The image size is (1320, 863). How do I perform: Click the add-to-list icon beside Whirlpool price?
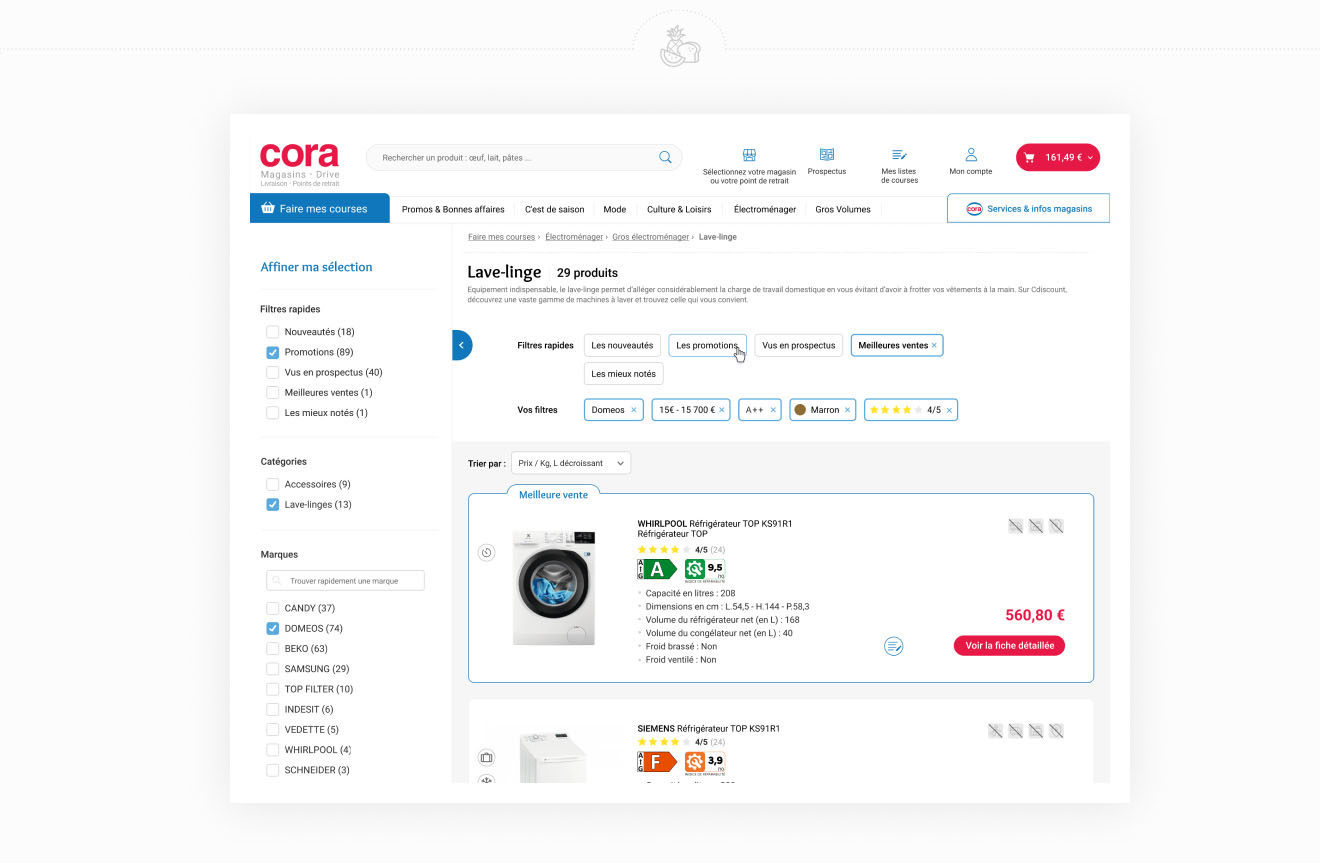pos(894,646)
